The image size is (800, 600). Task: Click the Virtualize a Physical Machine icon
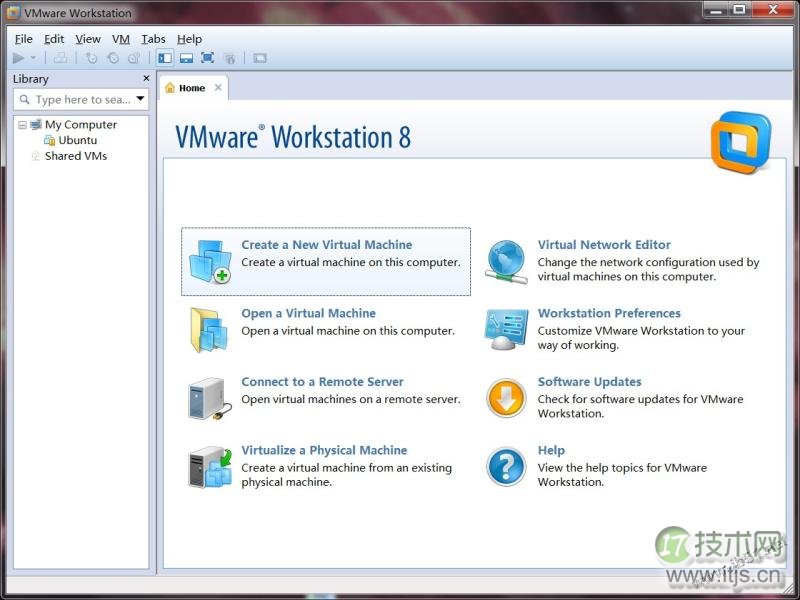(x=209, y=466)
